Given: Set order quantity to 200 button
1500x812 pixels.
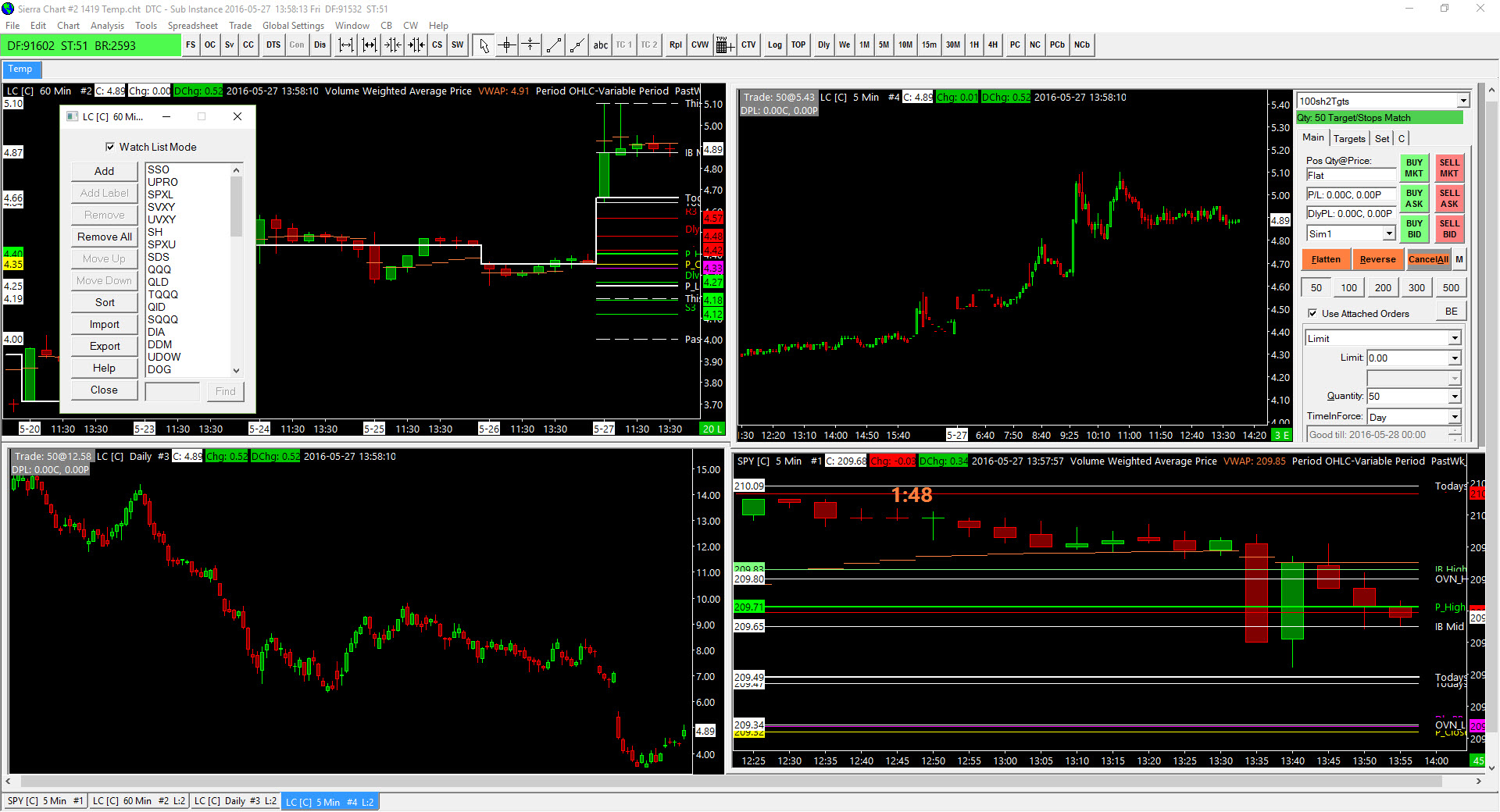Looking at the screenshot, I should tap(1383, 287).
